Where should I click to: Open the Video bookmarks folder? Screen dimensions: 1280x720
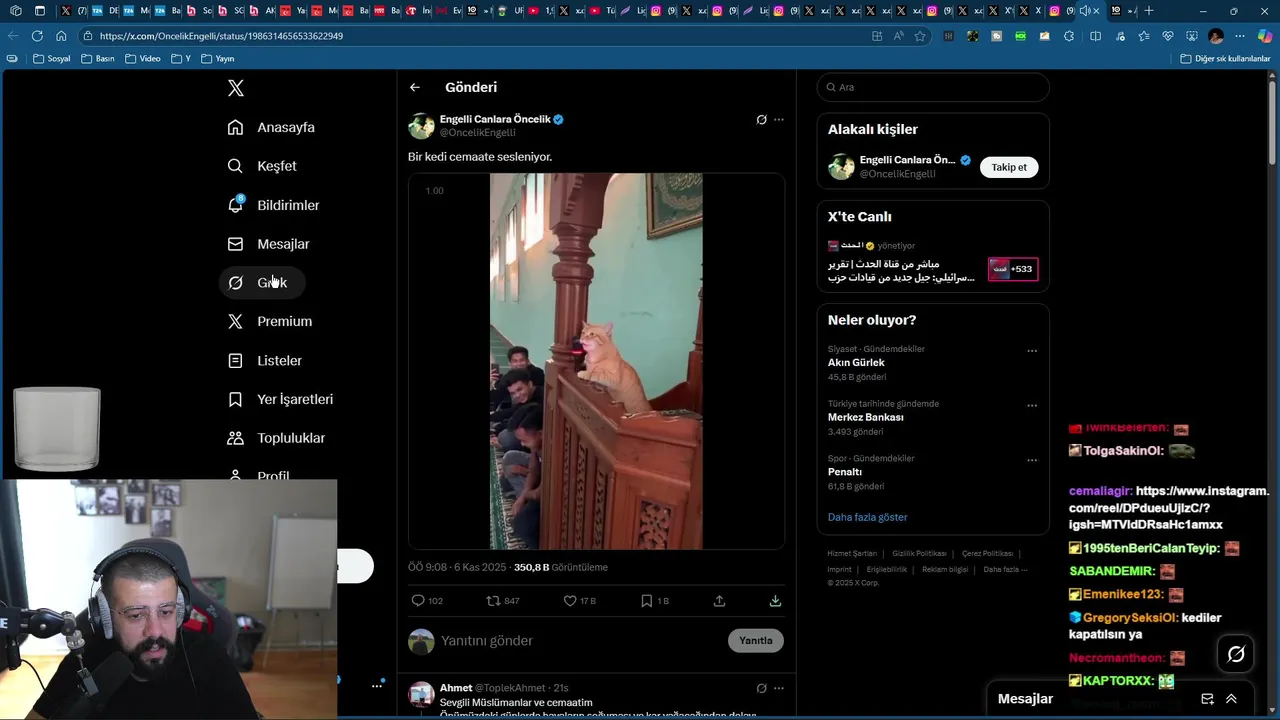pyautogui.click(x=143, y=59)
